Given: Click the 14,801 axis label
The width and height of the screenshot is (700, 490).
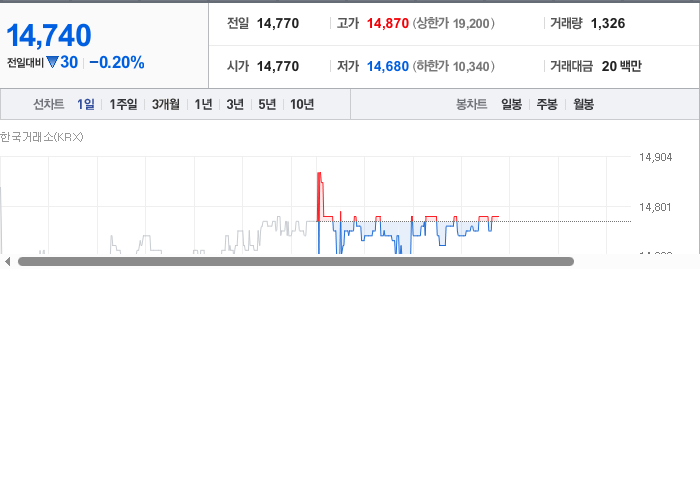Looking at the screenshot, I should [655, 207].
